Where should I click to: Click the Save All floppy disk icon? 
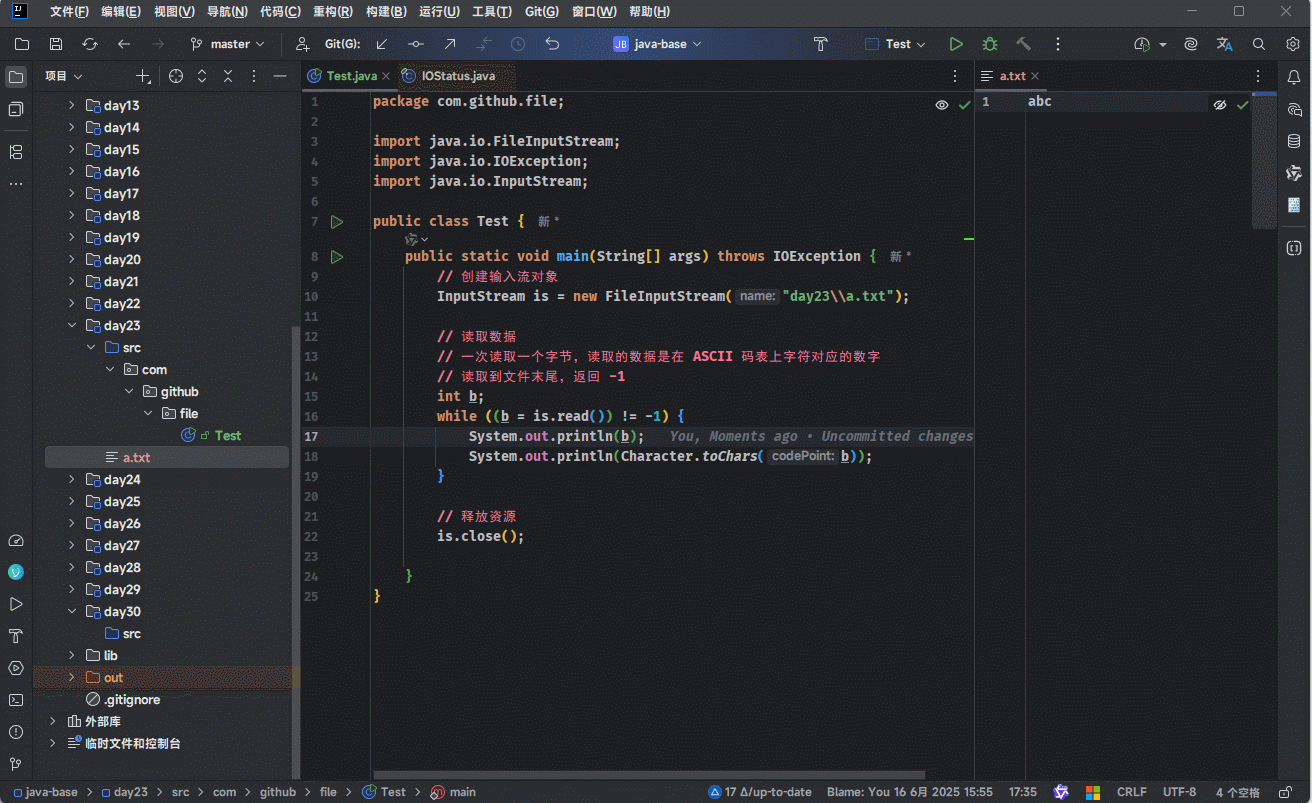pyautogui.click(x=56, y=44)
